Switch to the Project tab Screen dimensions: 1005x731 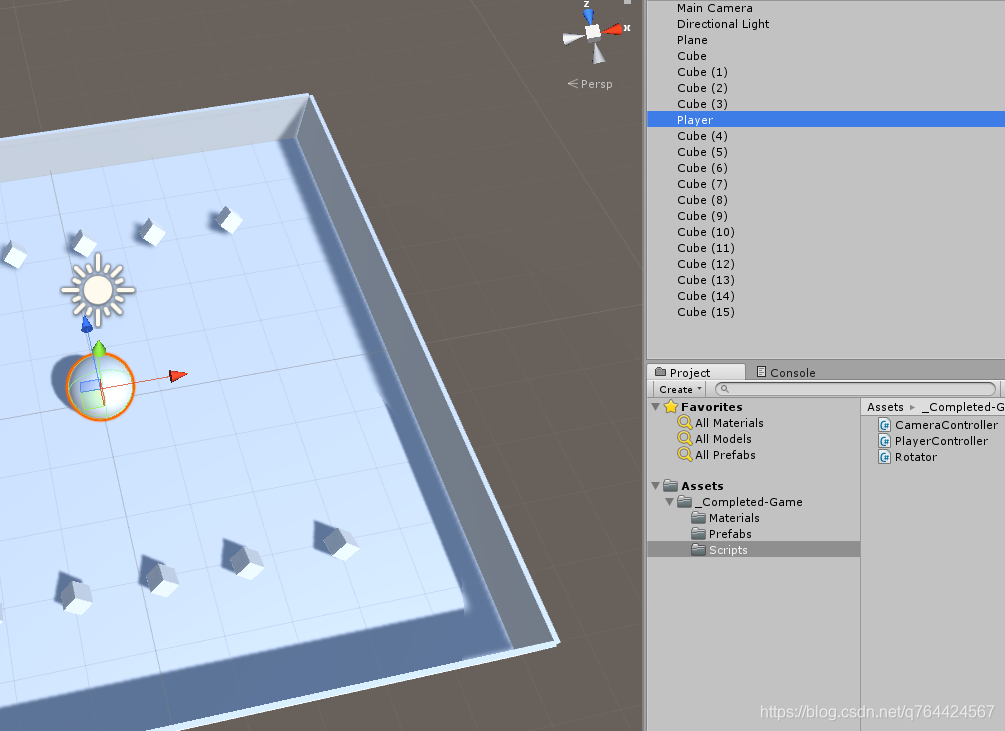pyautogui.click(x=697, y=372)
